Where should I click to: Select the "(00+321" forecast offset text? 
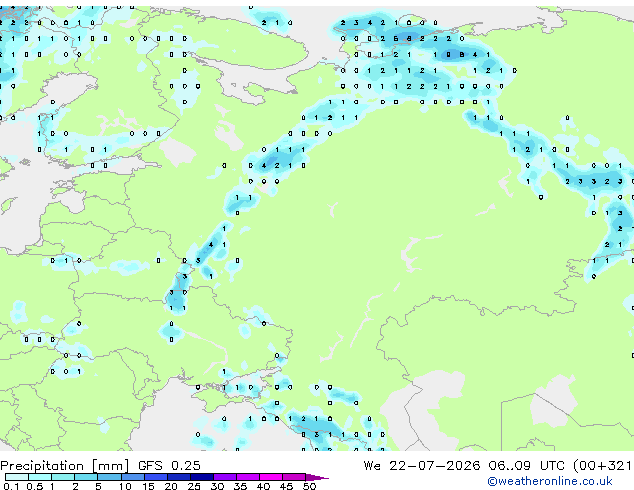coord(602,466)
